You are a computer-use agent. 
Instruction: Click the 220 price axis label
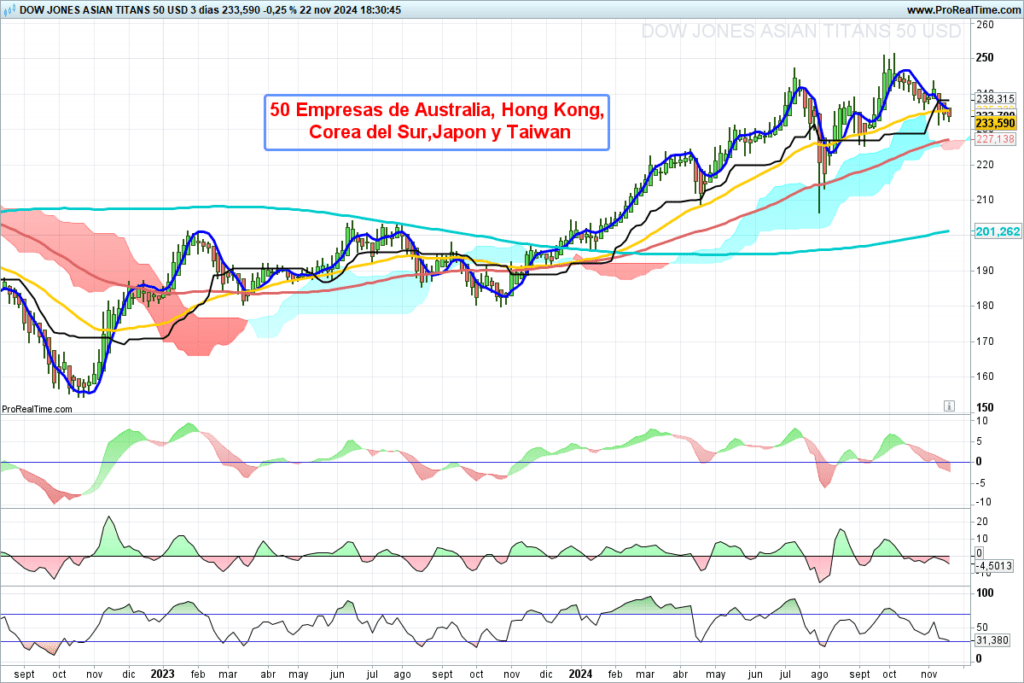pos(985,165)
